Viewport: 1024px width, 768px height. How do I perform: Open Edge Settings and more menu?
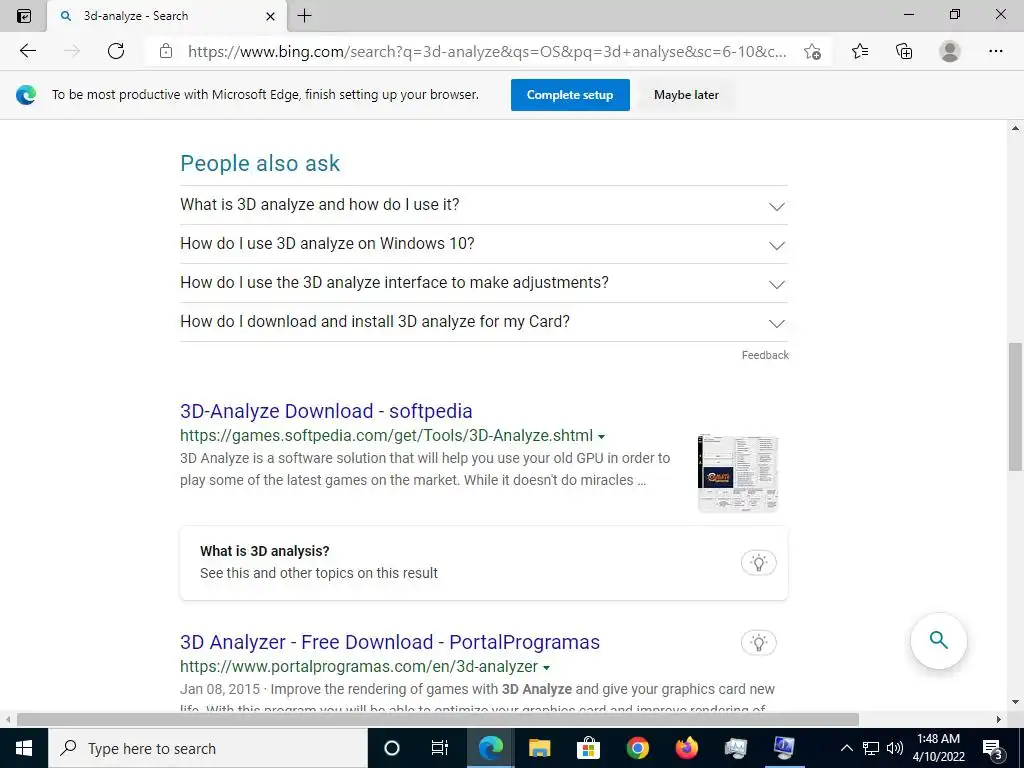coord(995,51)
